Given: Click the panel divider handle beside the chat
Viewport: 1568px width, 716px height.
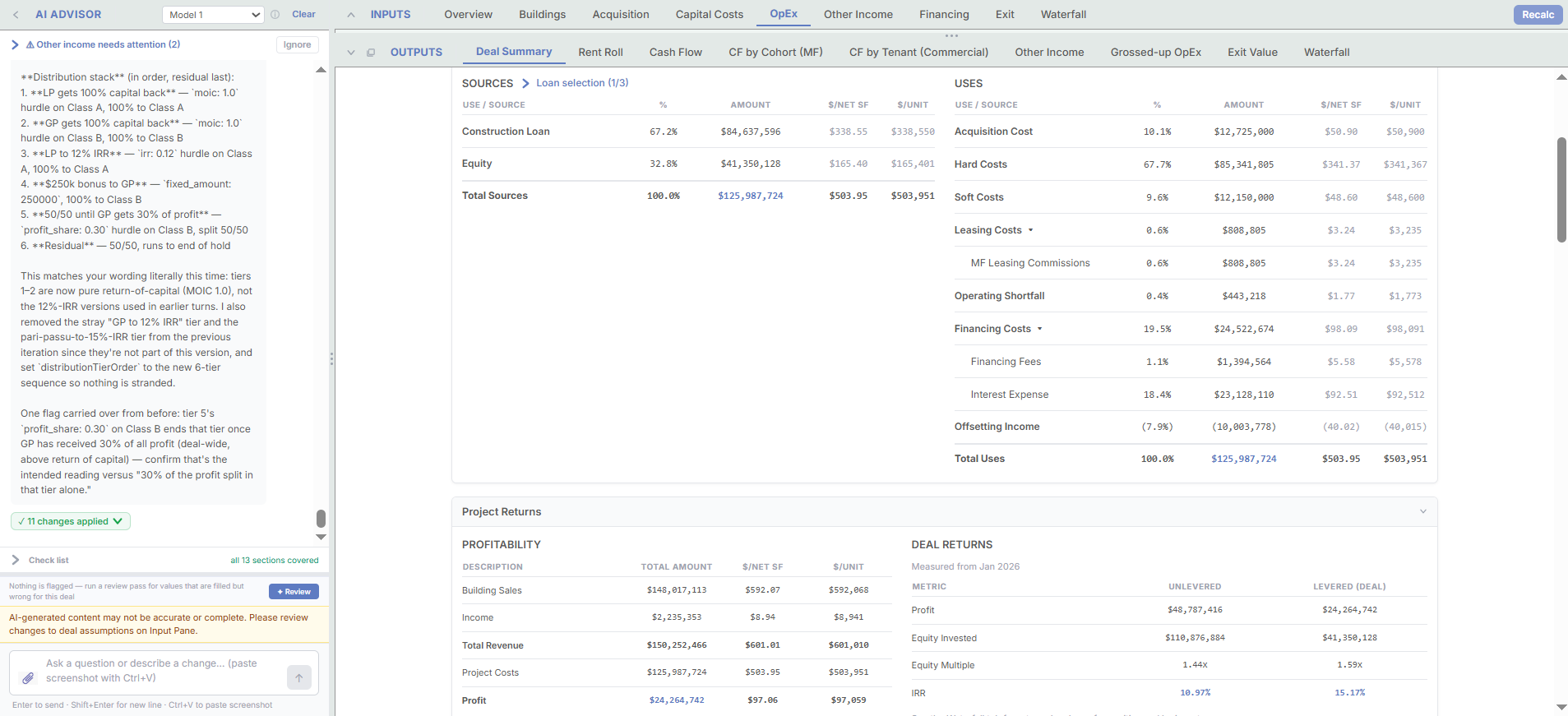Looking at the screenshot, I should pos(331,358).
